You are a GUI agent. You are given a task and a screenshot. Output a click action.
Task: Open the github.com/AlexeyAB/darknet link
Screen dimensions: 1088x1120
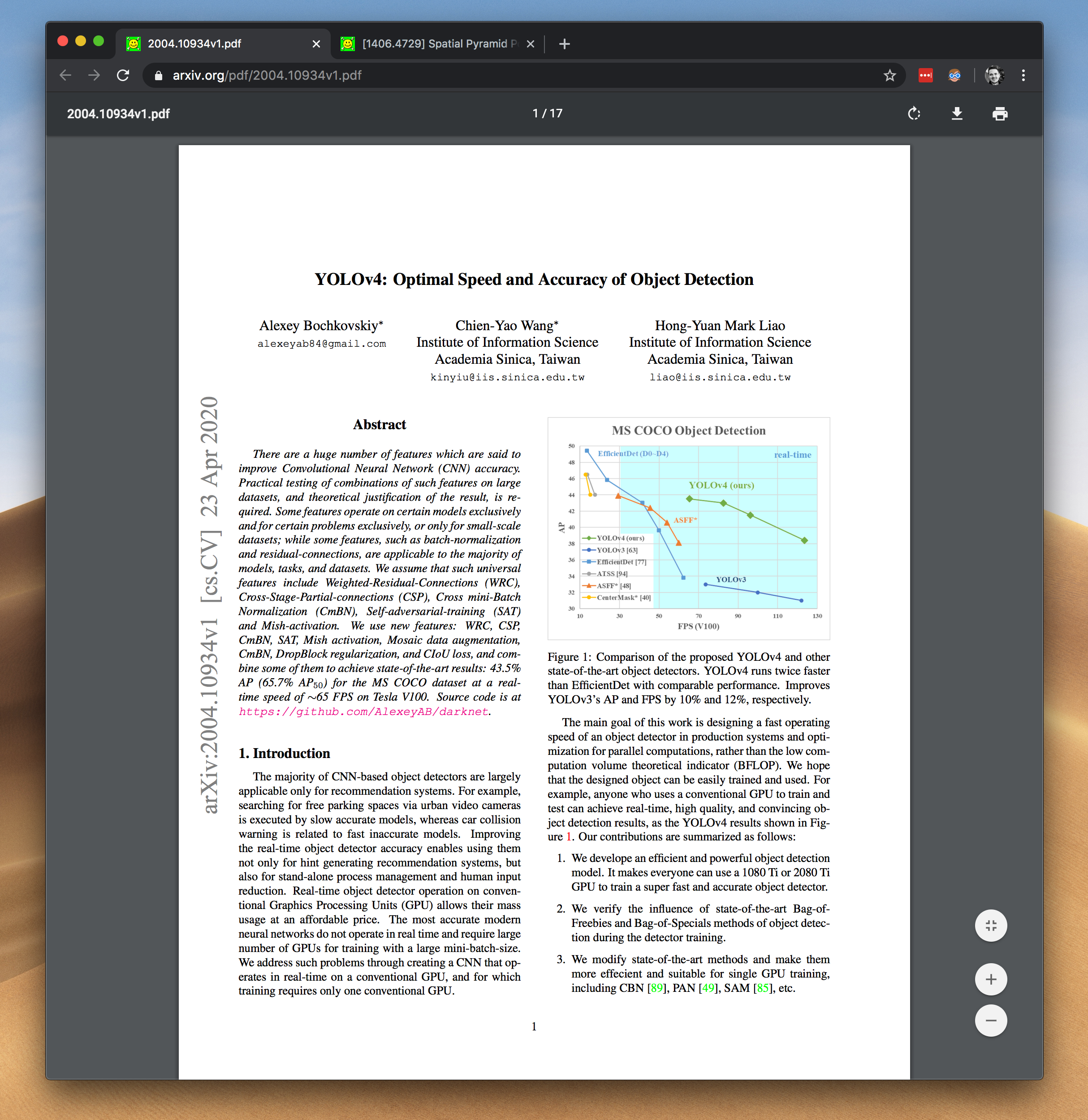tap(363, 711)
